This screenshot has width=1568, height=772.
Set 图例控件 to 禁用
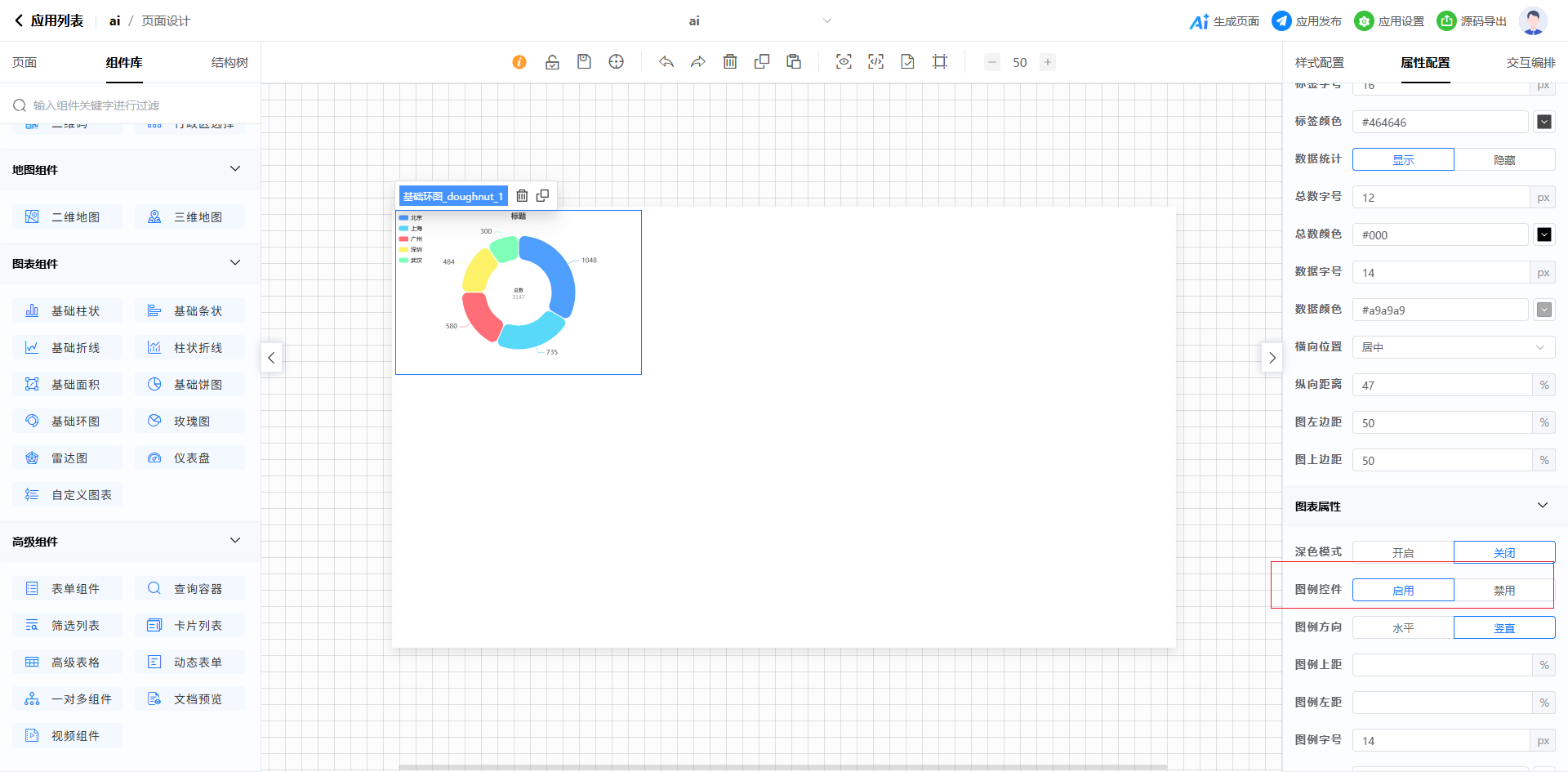coord(1503,590)
